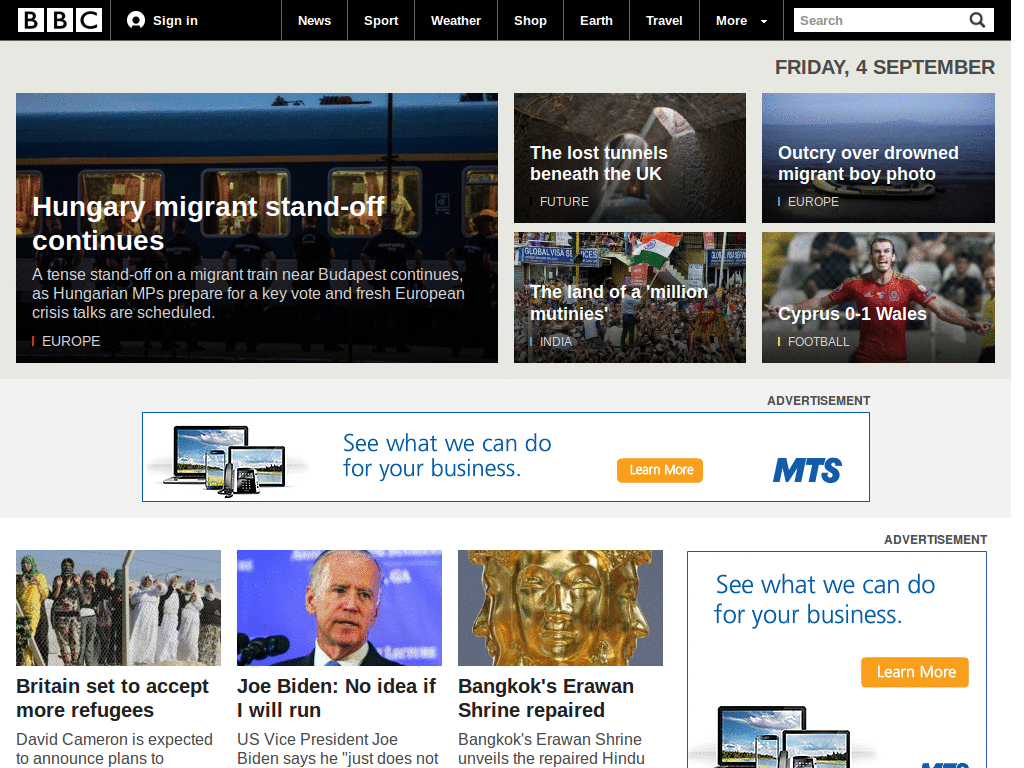This screenshot has height=768, width=1024.
Task: Open the Shop section
Action: 530,20
